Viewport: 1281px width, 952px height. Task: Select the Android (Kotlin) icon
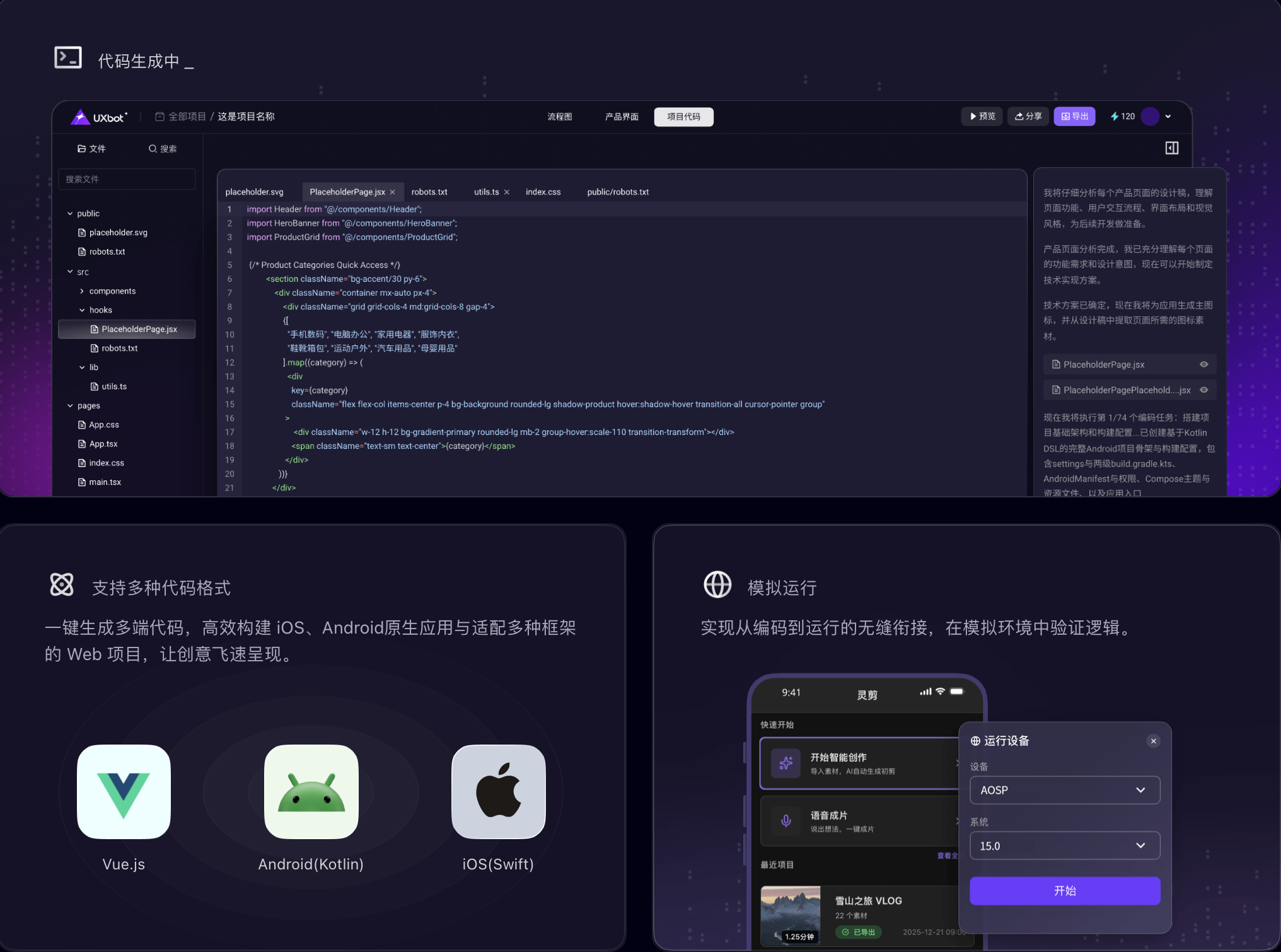point(311,791)
